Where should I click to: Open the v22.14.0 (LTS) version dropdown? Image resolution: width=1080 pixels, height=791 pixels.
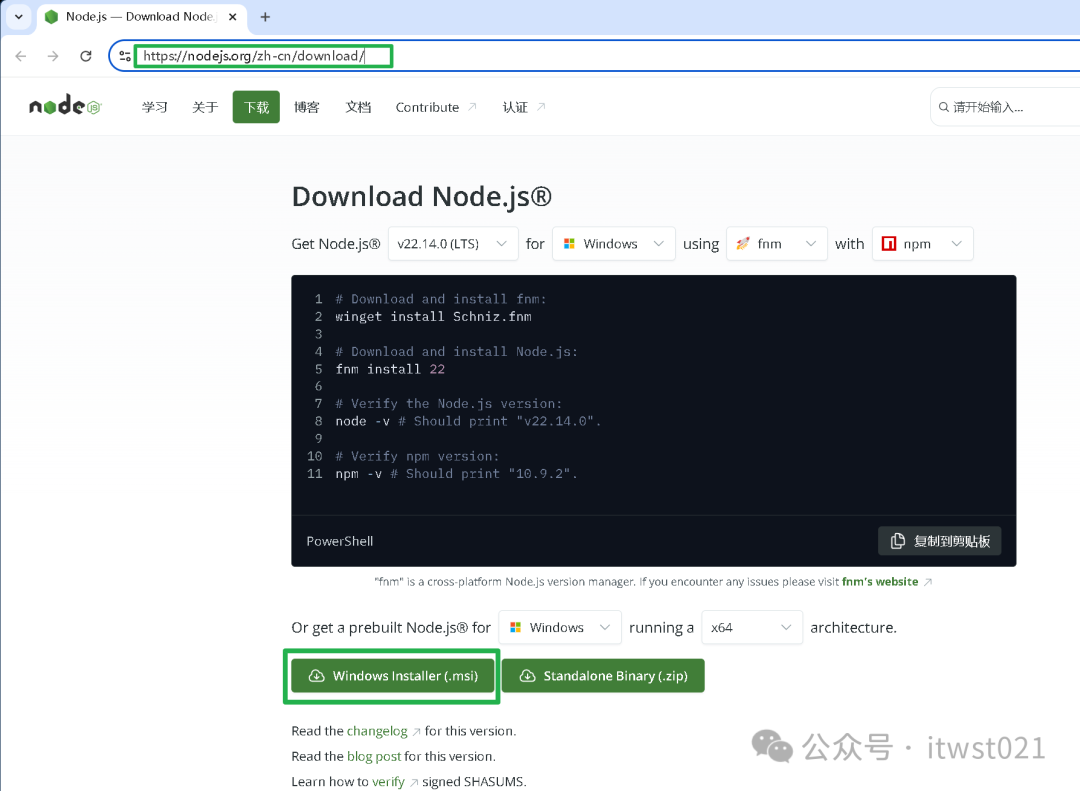[453, 243]
